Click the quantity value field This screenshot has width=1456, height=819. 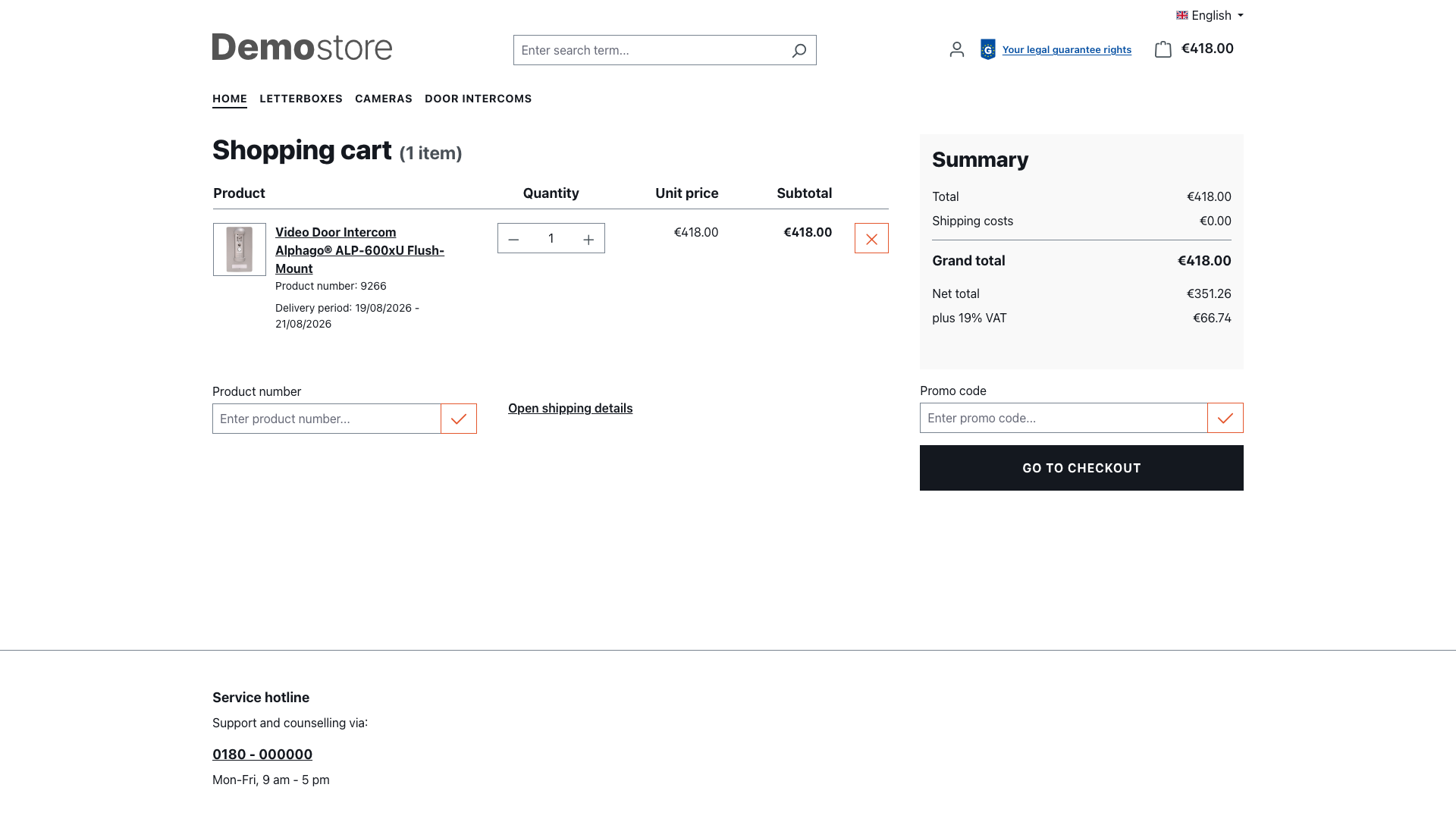click(551, 239)
